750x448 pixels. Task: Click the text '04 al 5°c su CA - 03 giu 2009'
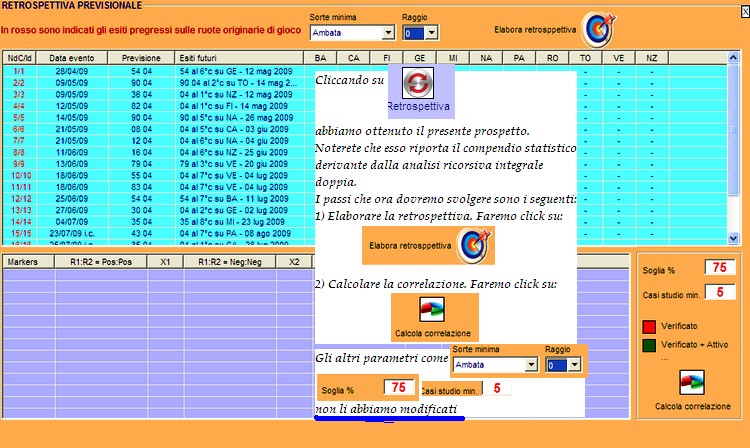pos(234,129)
